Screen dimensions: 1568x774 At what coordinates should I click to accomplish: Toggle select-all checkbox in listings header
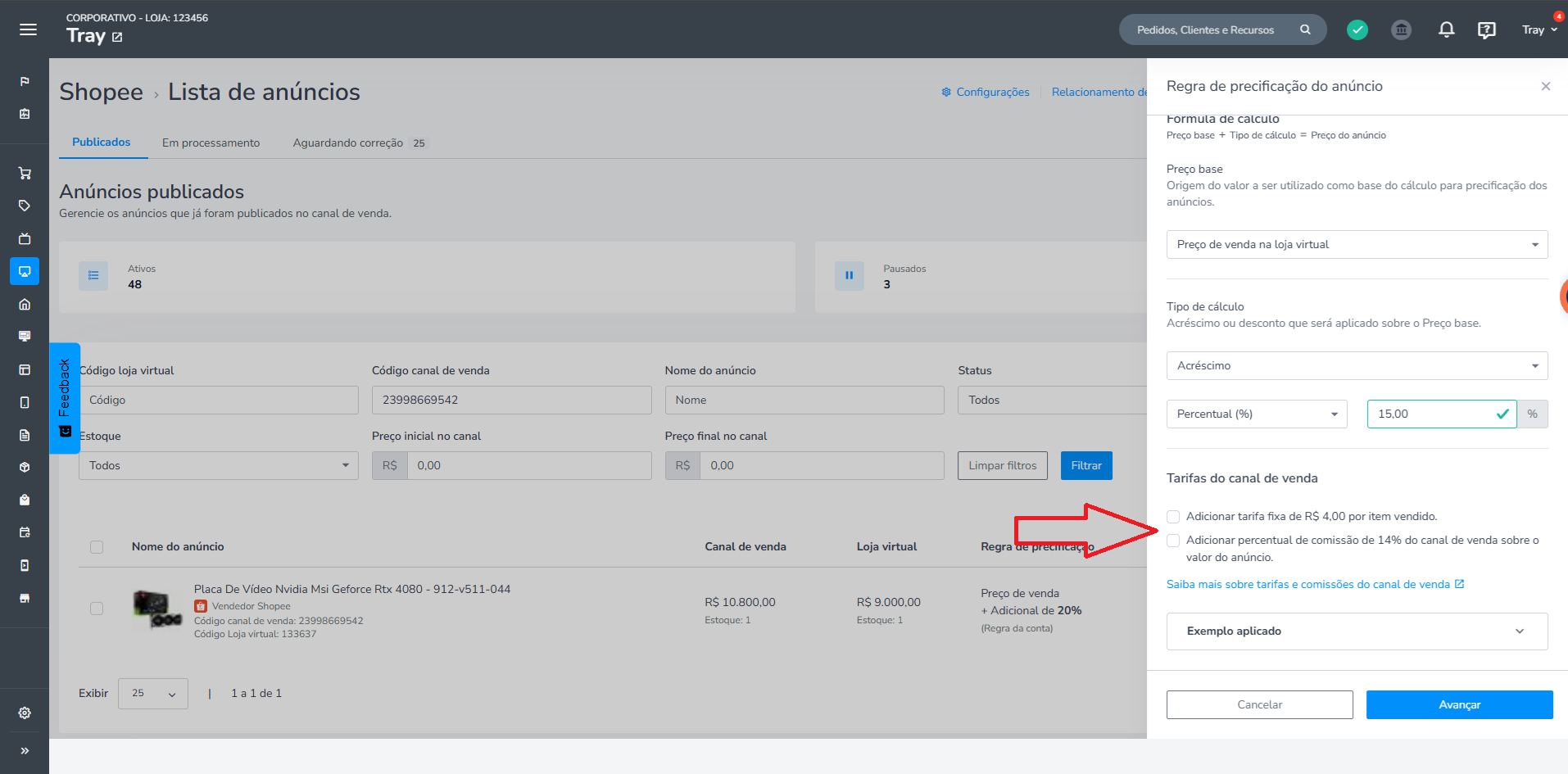(97, 547)
